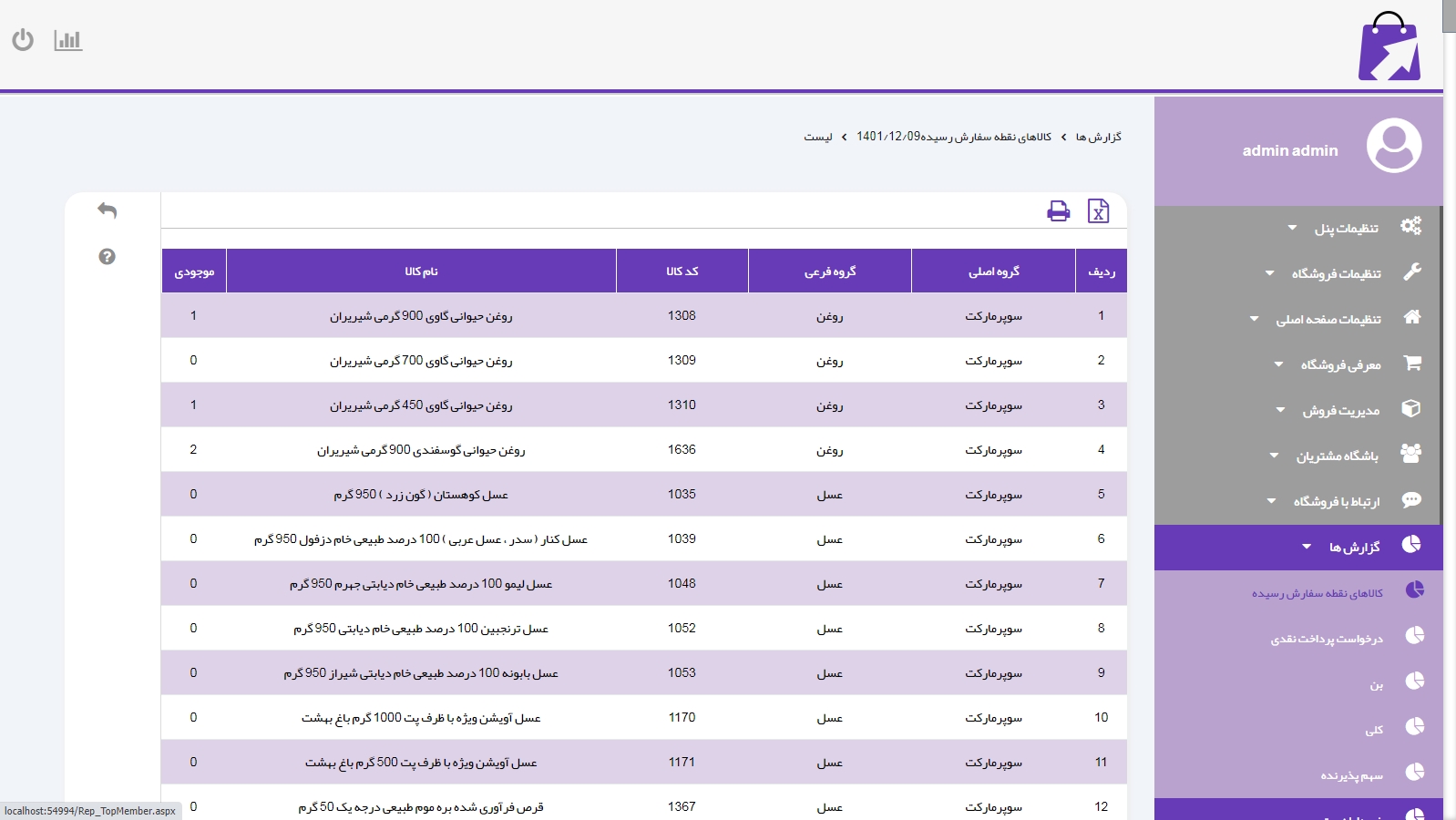Open the bar chart statistics icon

(x=68, y=40)
